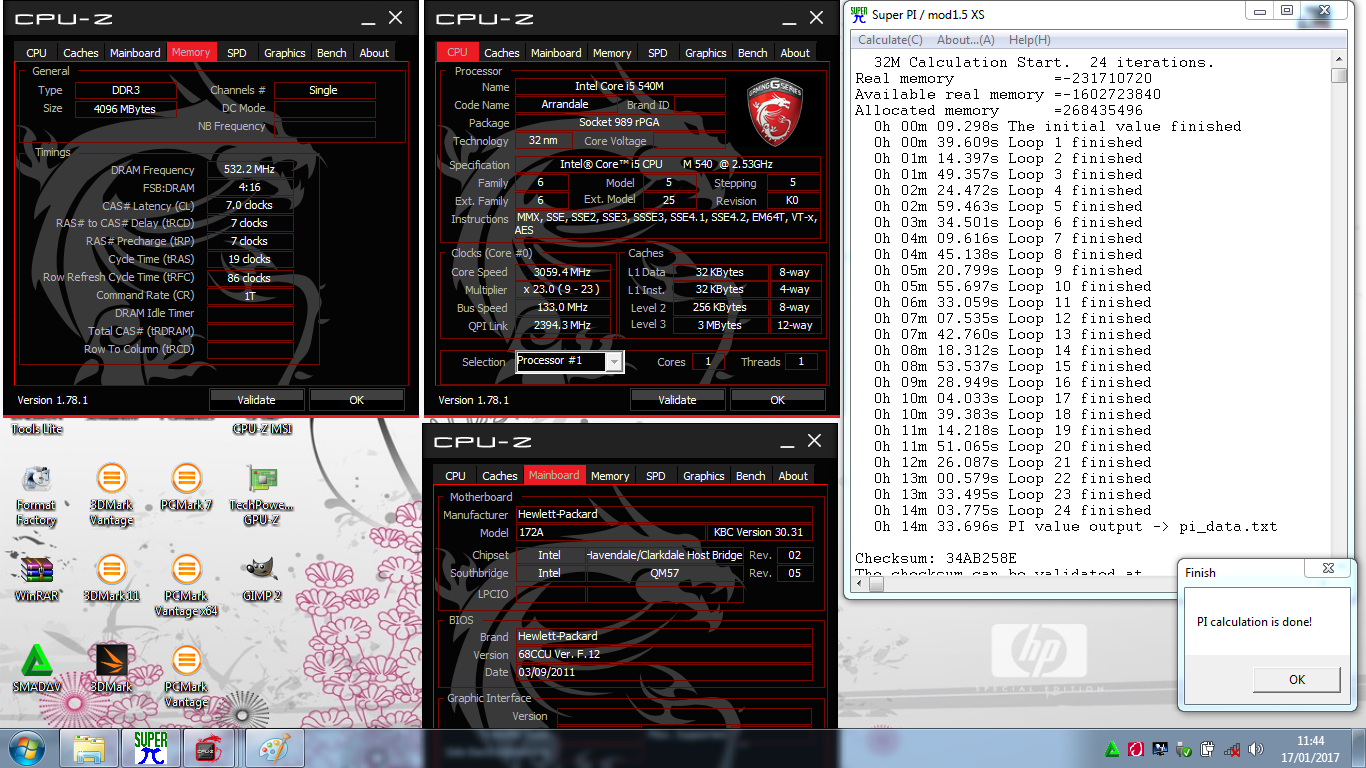Viewport: 1366px width, 768px height.
Task: Click the Package field Socket 989 rPGA
Action: [620, 123]
